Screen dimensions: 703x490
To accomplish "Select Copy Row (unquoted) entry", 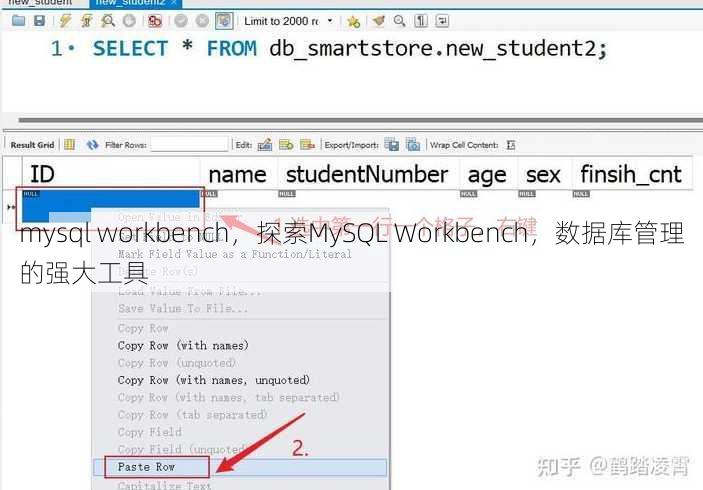I will (177, 363).
